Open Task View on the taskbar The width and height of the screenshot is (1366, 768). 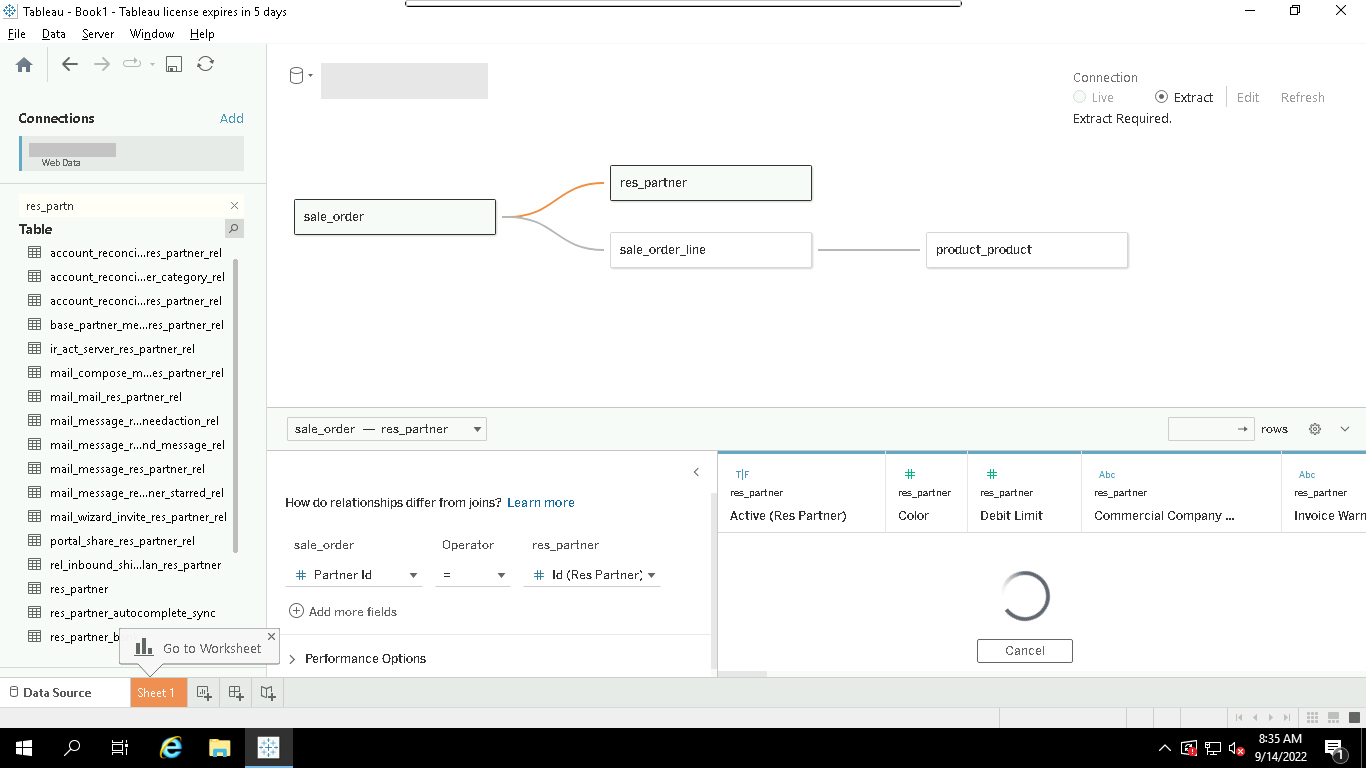(x=119, y=747)
